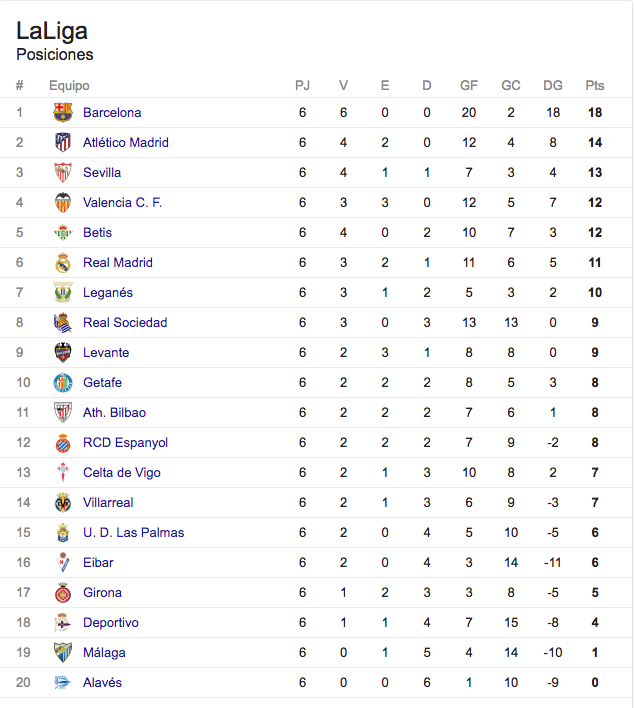The height and width of the screenshot is (708, 635).
Task: Click the Real Madrid crest icon
Action: coord(63,262)
